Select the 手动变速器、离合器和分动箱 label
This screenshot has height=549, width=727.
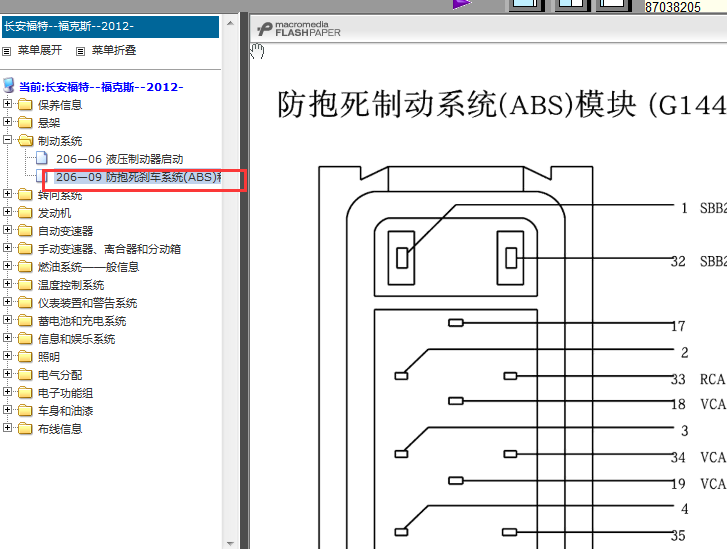(x=109, y=249)
